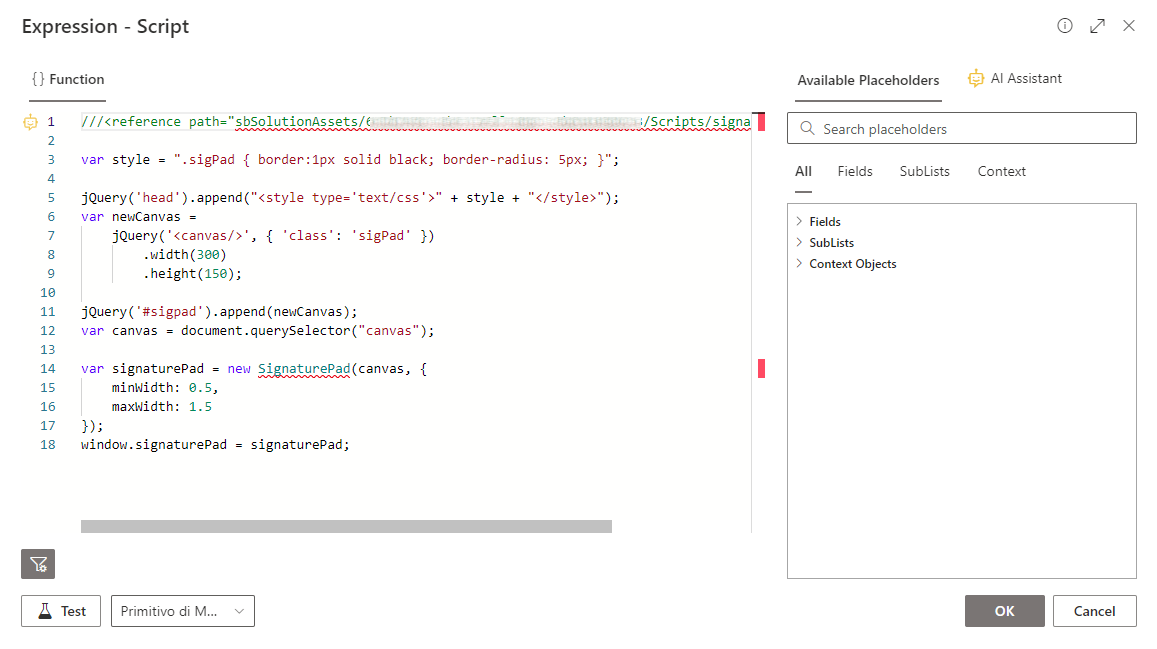
Task: Close the Expression Script dialog
Action: click(1129, 26)
